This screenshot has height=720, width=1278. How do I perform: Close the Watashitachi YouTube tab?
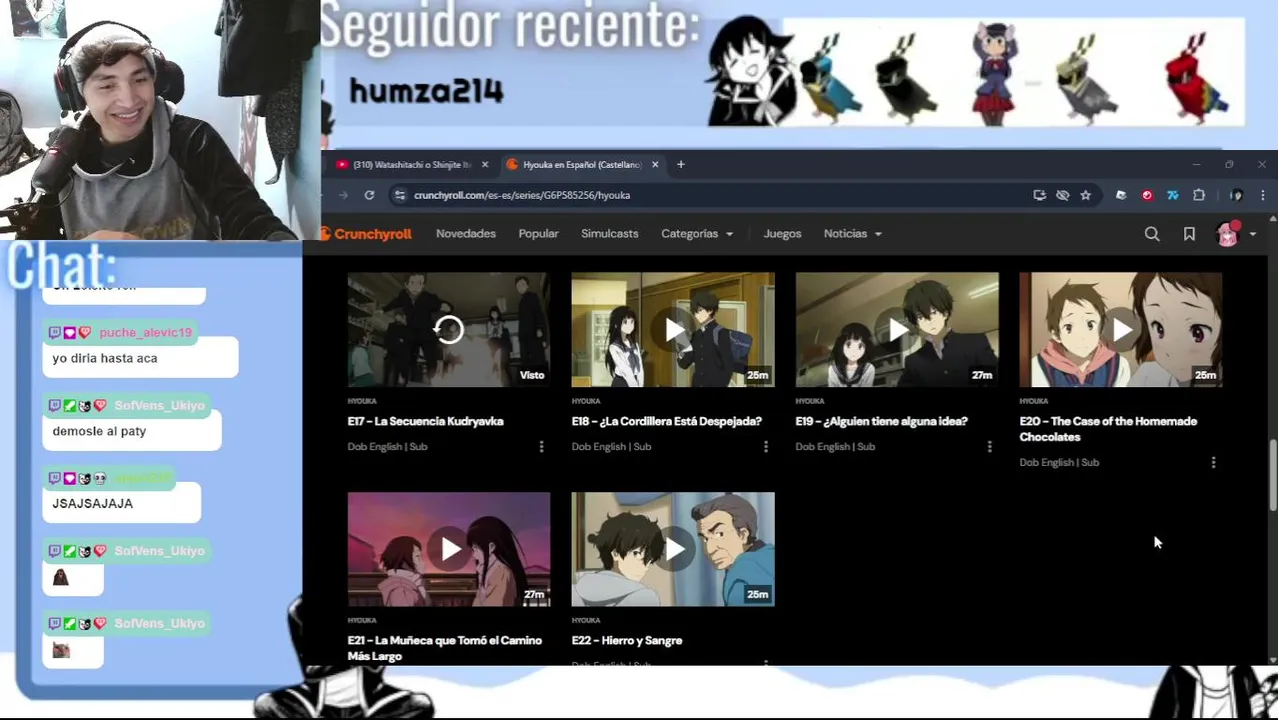coord(485,164)
